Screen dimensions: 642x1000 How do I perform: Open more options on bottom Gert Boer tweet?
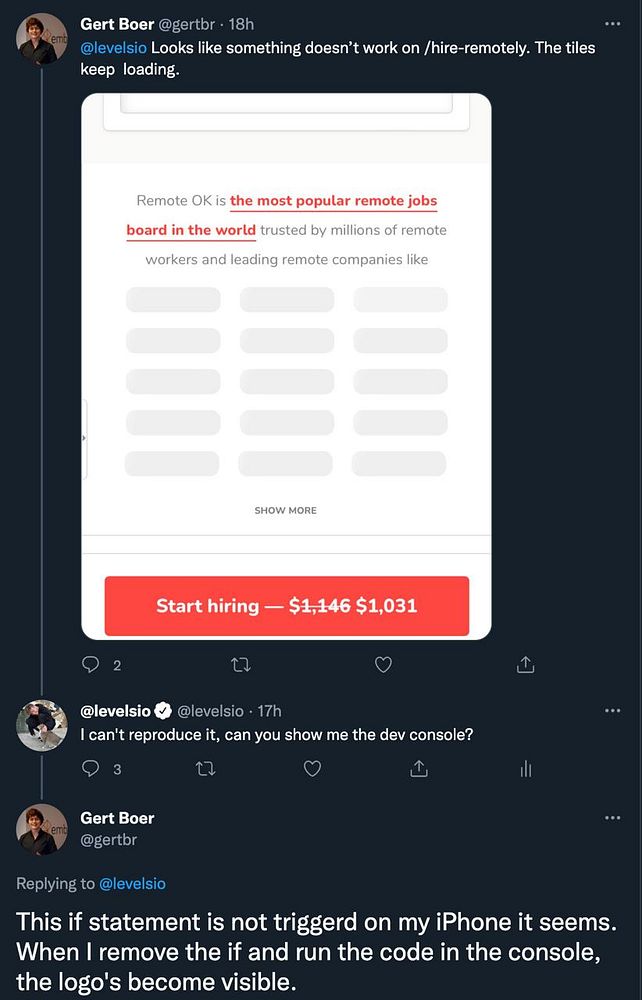point(612,818)
